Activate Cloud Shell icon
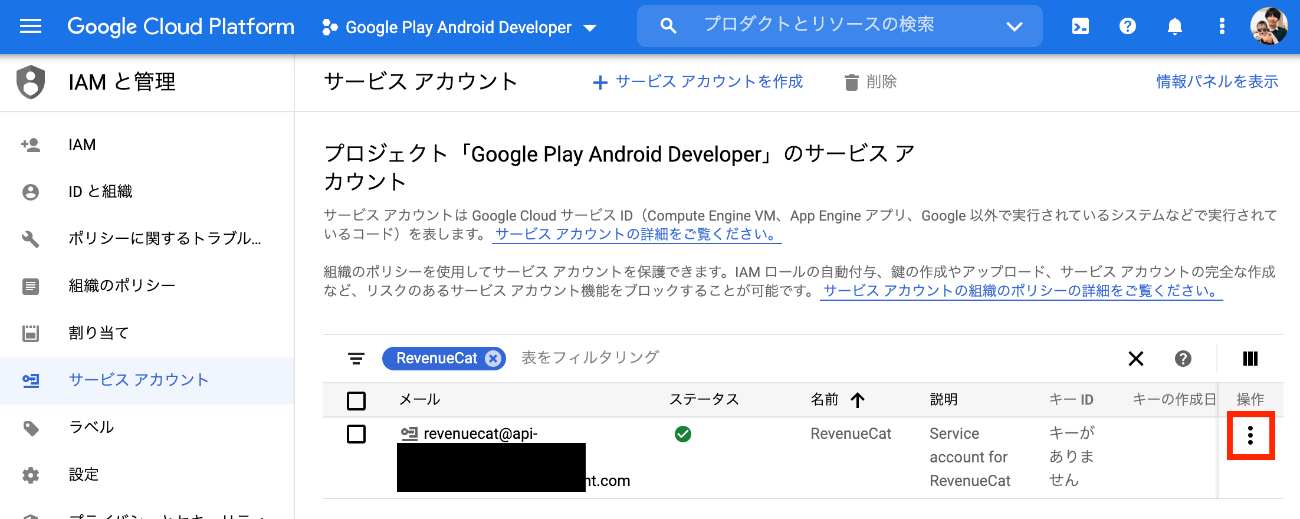Viewport: 1300px width, 519px height. (1081, 27)
